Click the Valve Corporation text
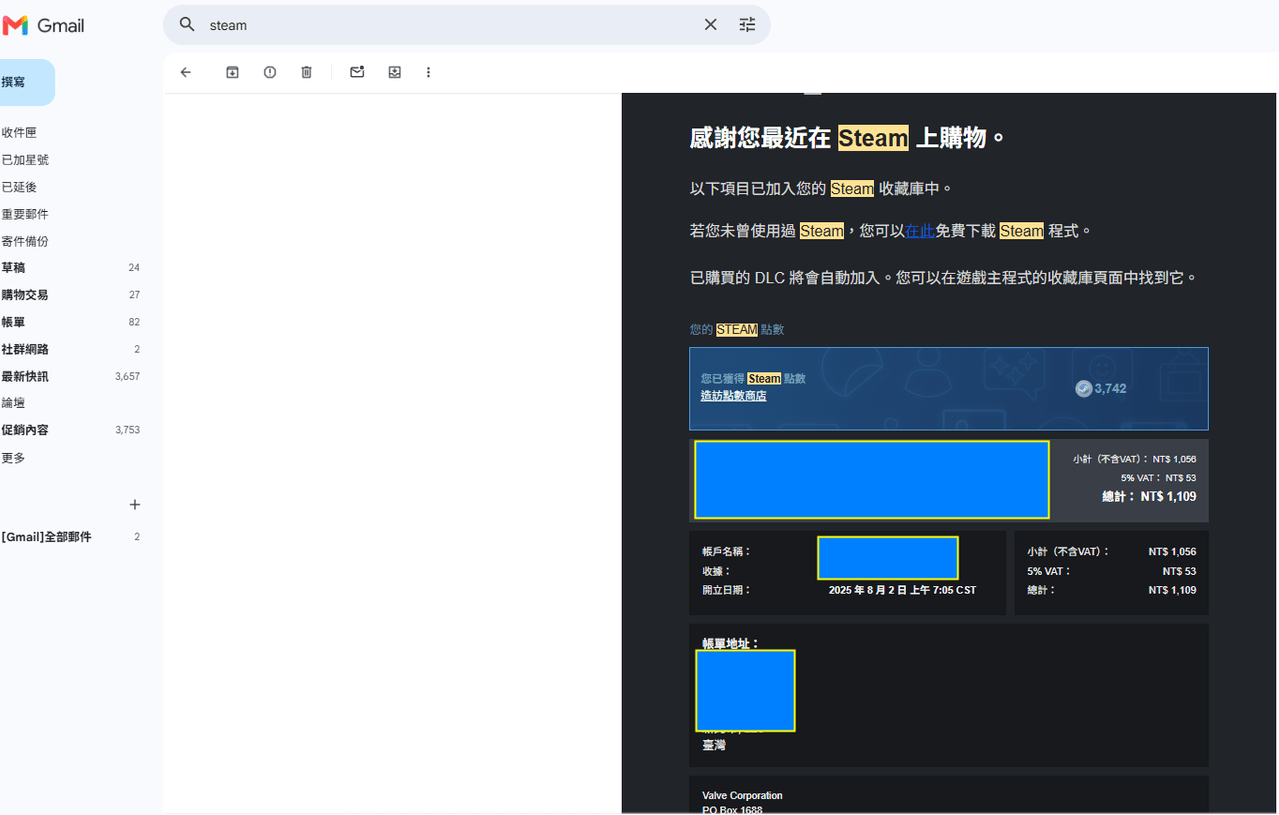Screen dimensions: 1279x815 742,796
